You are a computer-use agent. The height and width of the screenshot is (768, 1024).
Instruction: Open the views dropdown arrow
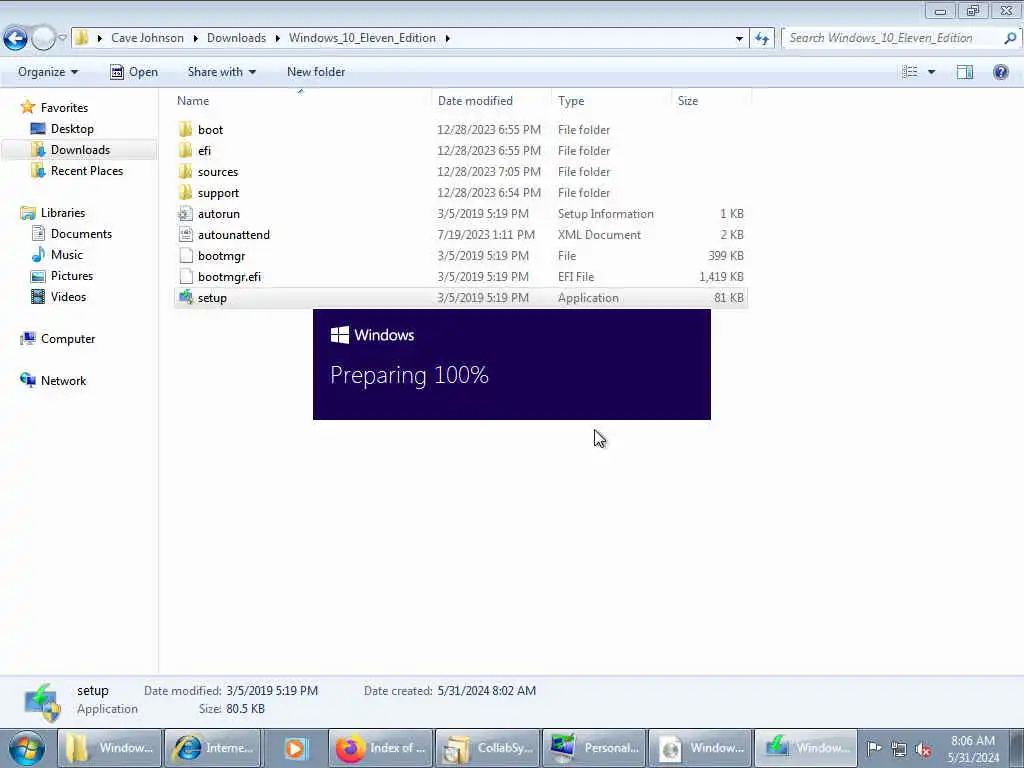point(931,72)
